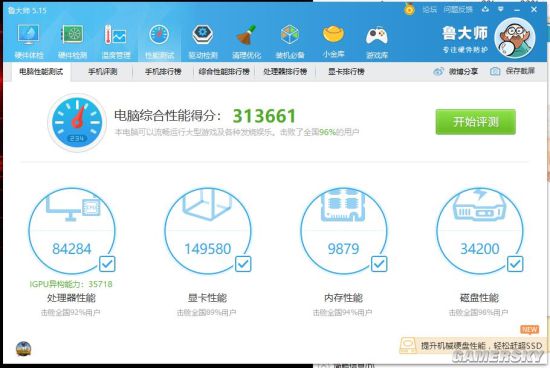Switch to the 显卡排行榜 tab
Viewport: 550px width, 368px height.
click(346, 72)
